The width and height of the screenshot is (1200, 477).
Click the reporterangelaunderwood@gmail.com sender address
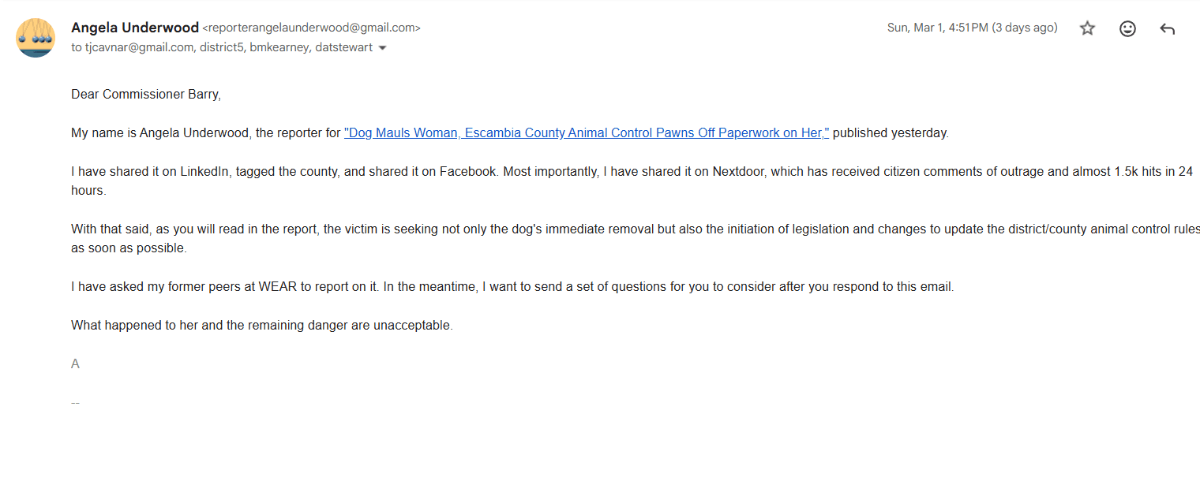(311, 29)
